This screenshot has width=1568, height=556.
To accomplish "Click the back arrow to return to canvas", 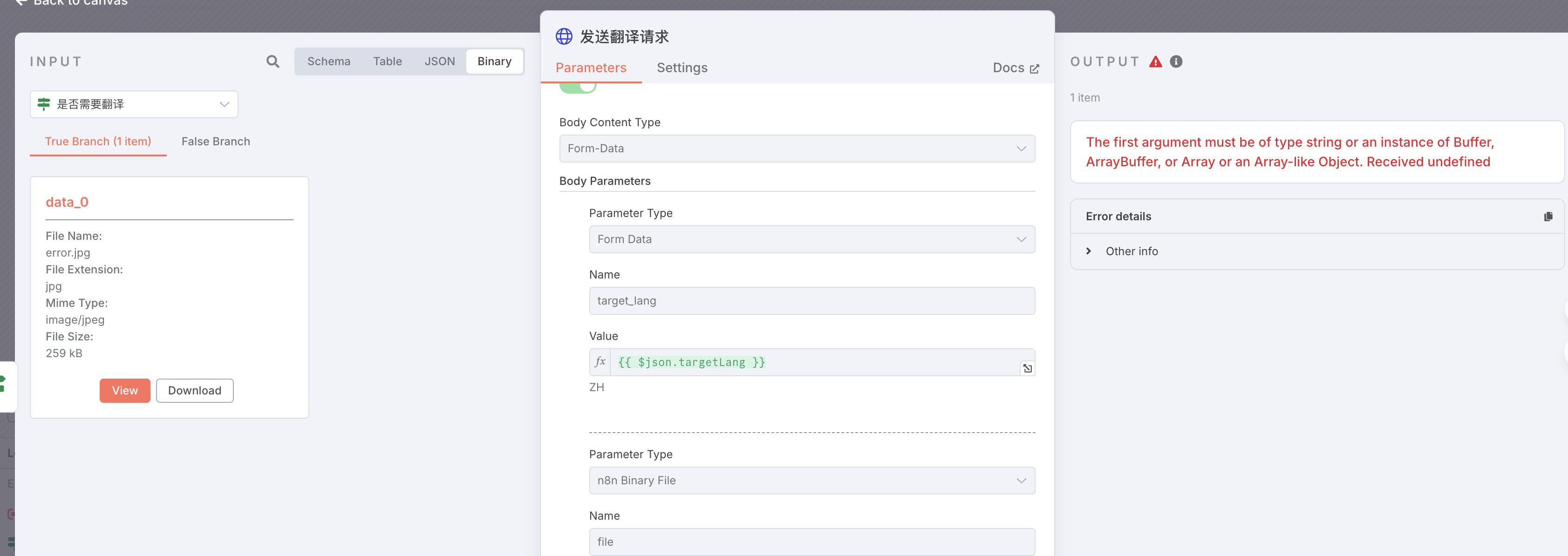I will pyautogui.click(x=20, y=2).
